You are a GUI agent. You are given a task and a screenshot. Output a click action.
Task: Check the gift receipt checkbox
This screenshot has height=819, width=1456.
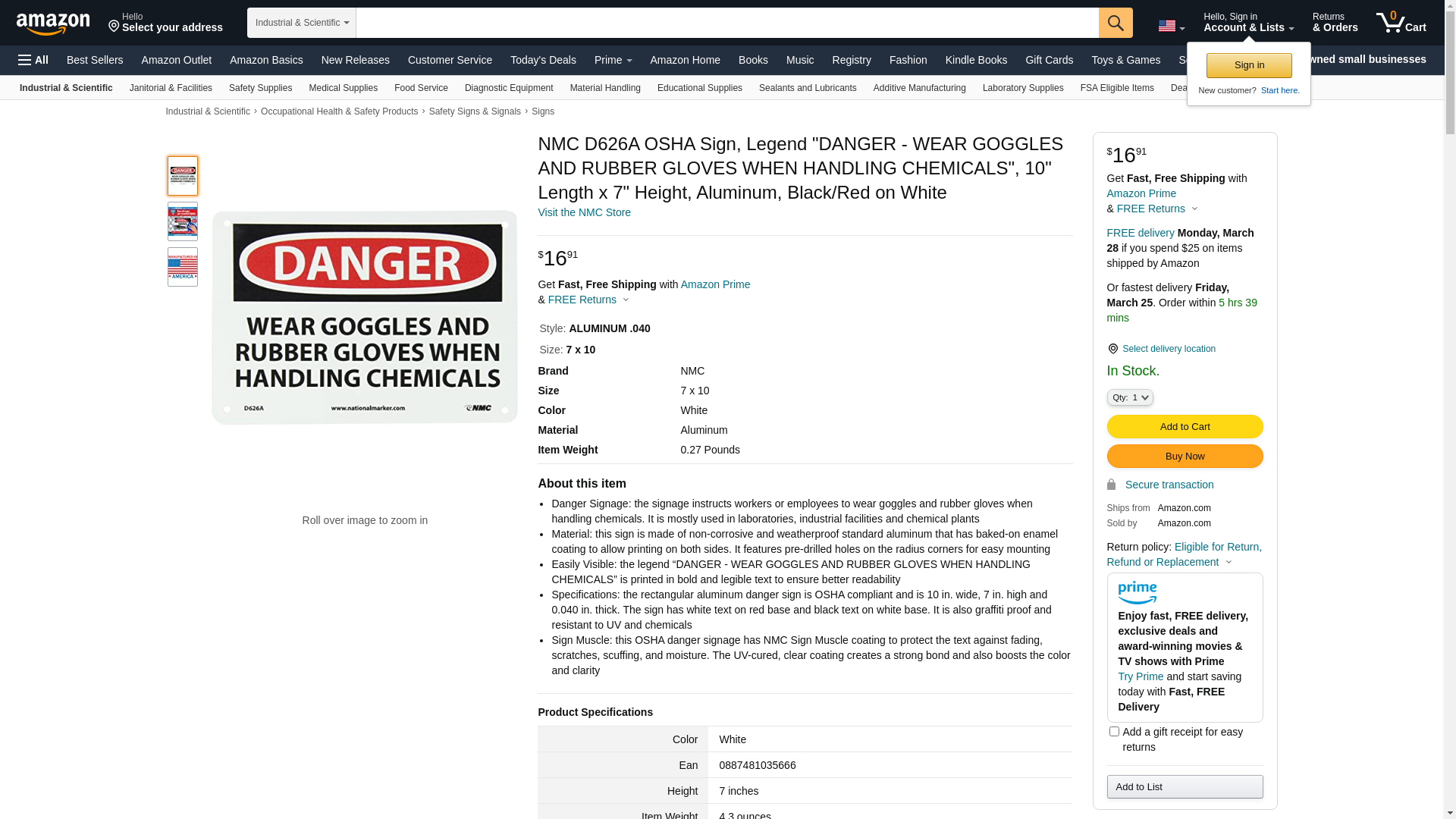(x=1114, y=732)
